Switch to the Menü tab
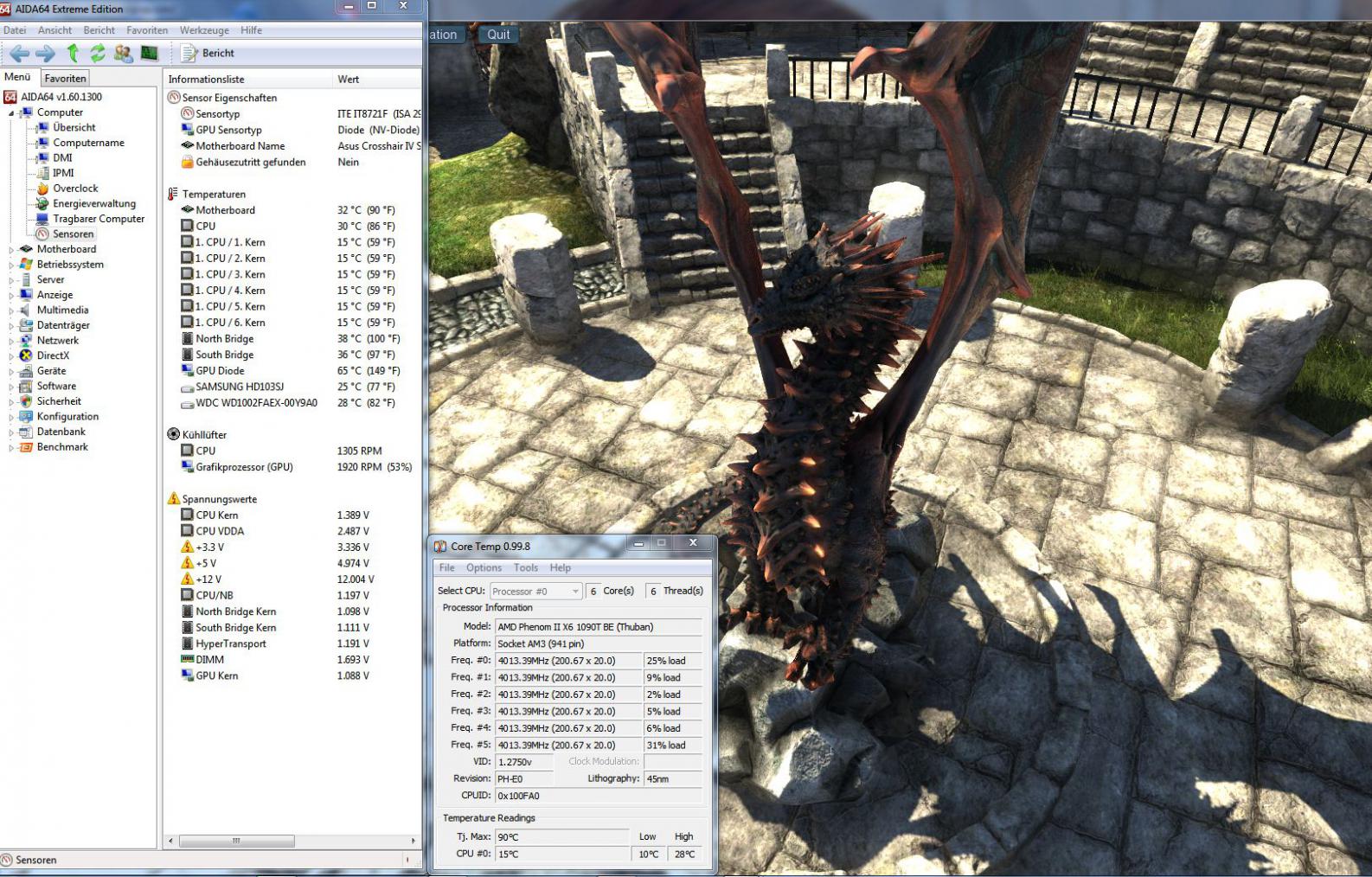This screenshot has height=877, width=1372. click(x=17, y=77)
